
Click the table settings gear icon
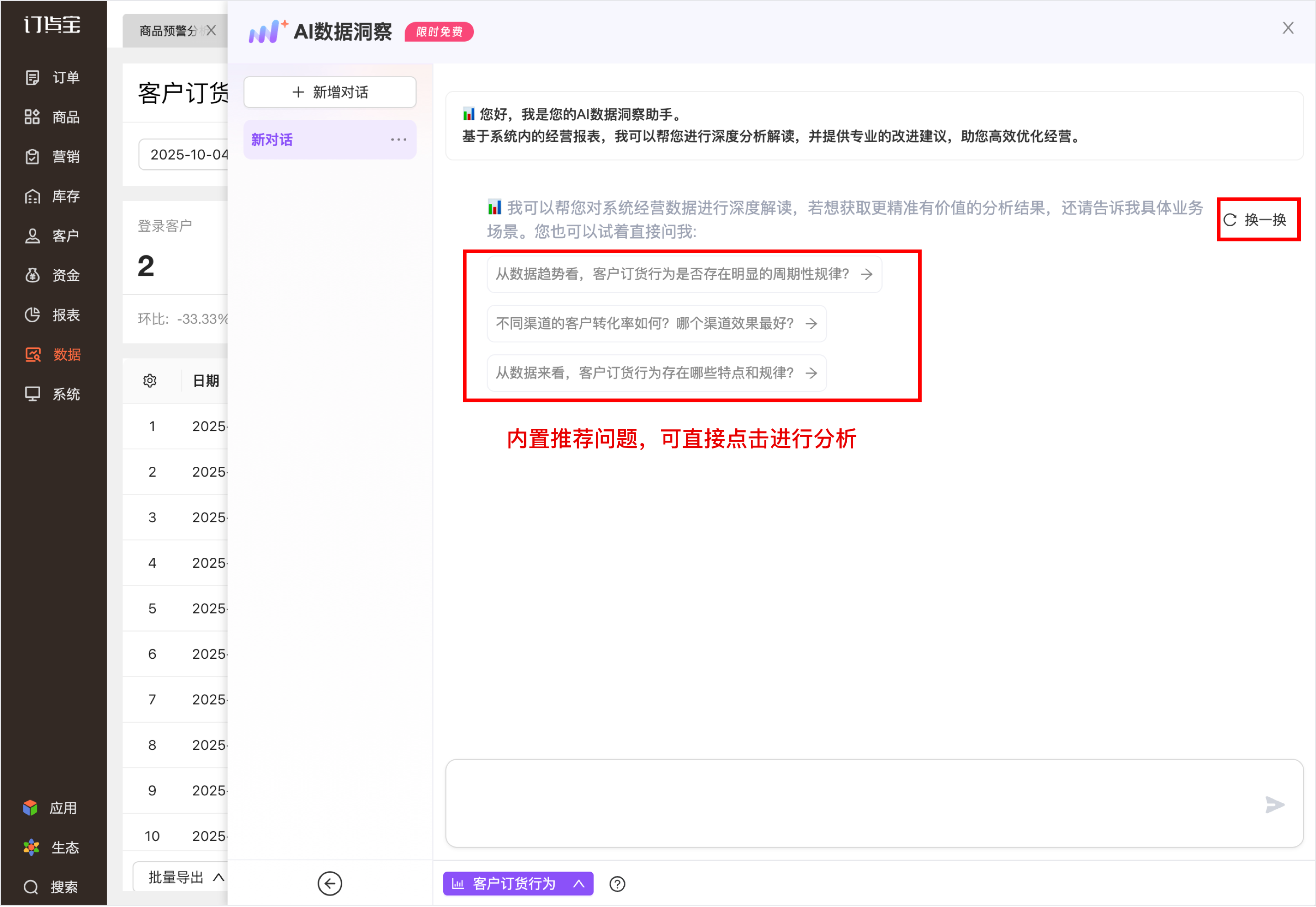[150, 381]
